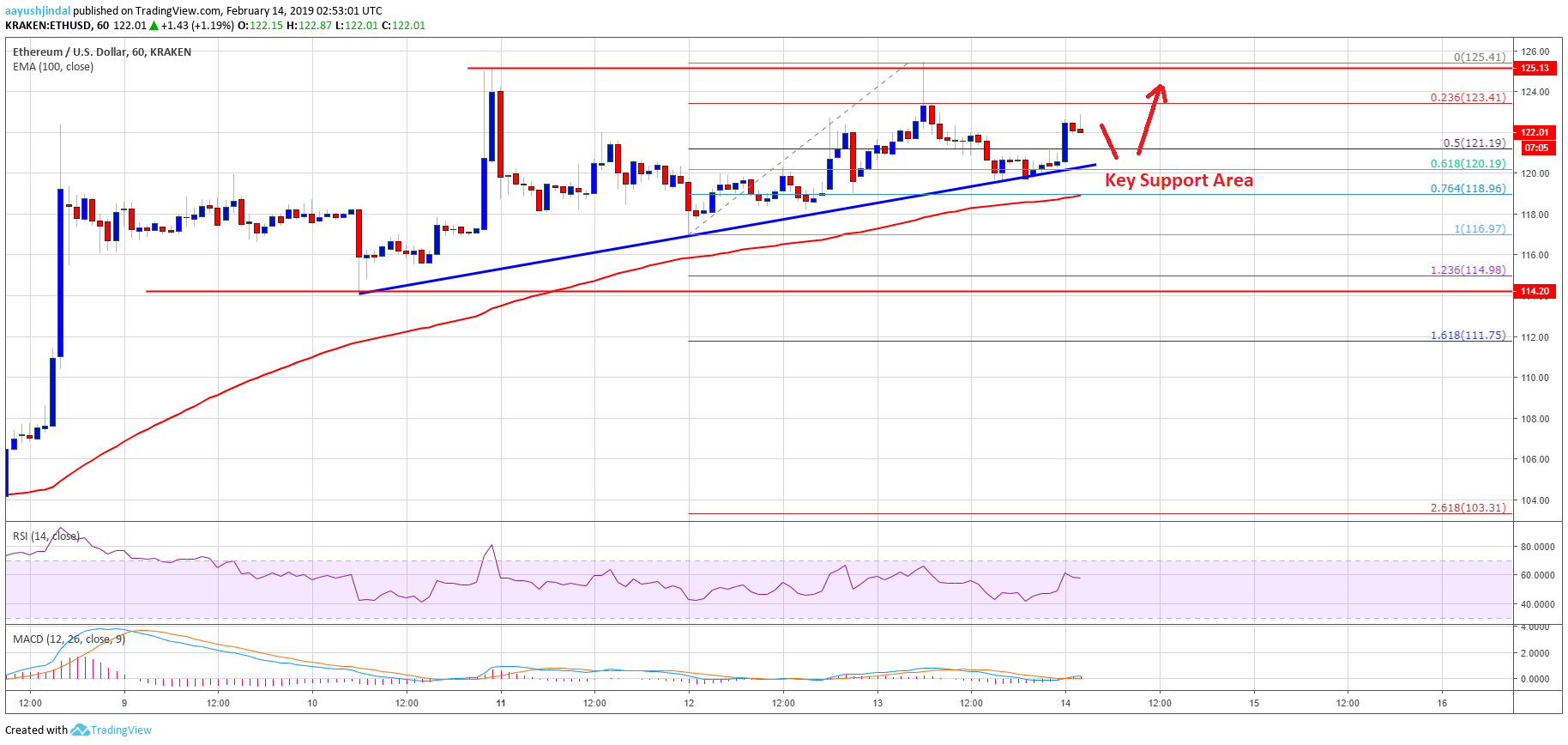
Task: Click the Key Support Area annotation text
Action: point(1179,180)
